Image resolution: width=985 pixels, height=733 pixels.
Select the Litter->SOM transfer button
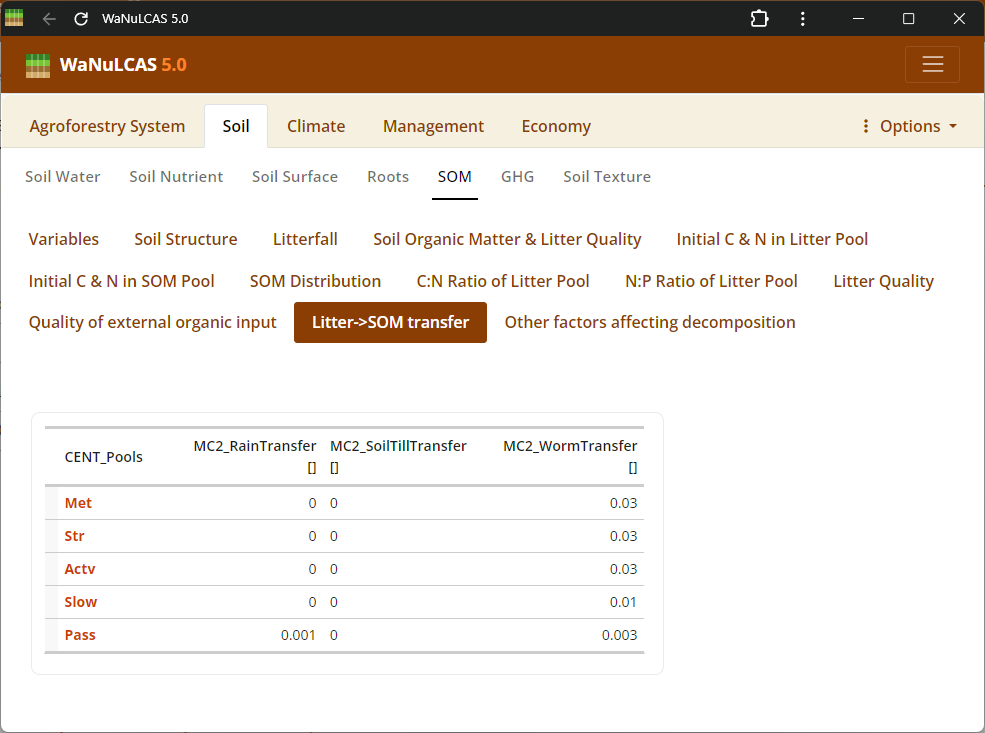pyautogui.click(x=390, y=322)
